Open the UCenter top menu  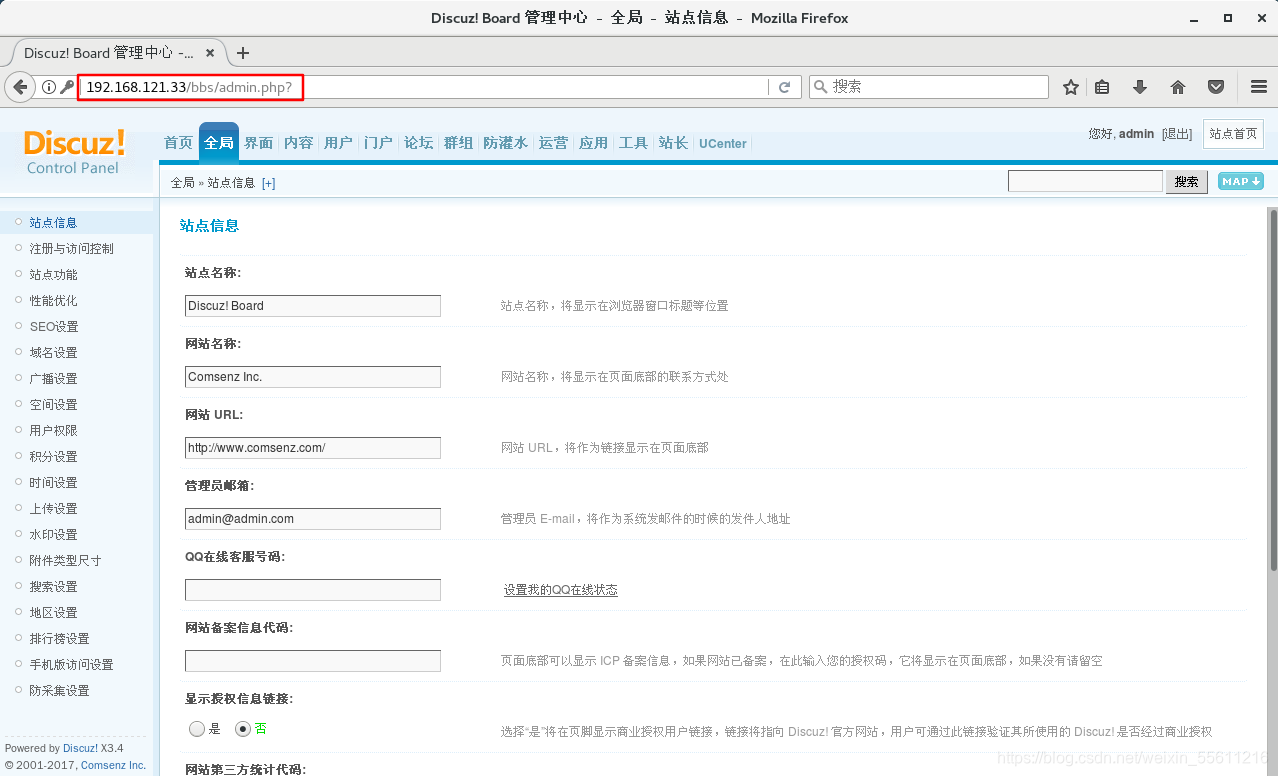point(723,144)
